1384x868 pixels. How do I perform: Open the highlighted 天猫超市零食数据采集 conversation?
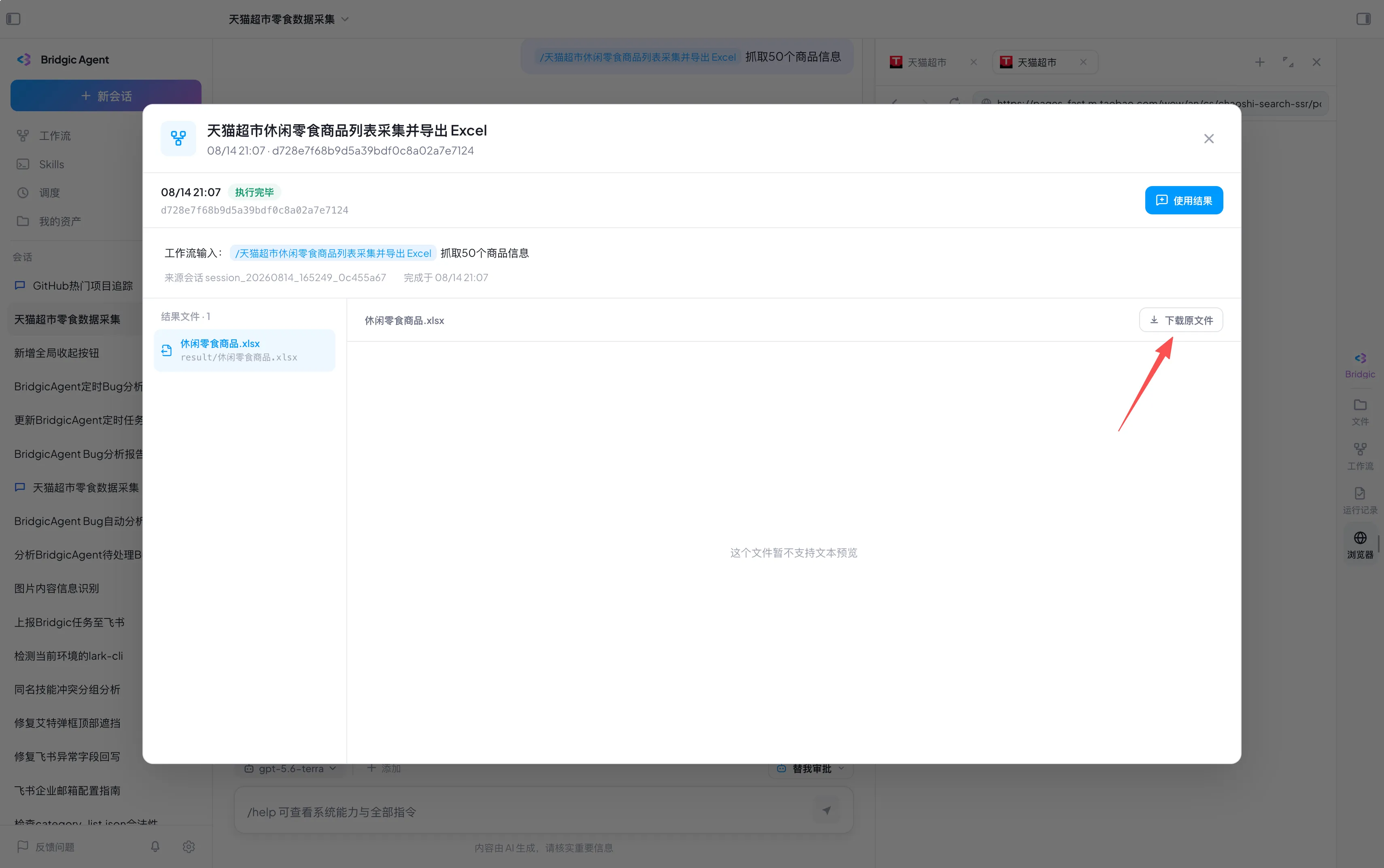tap(74, 319)
